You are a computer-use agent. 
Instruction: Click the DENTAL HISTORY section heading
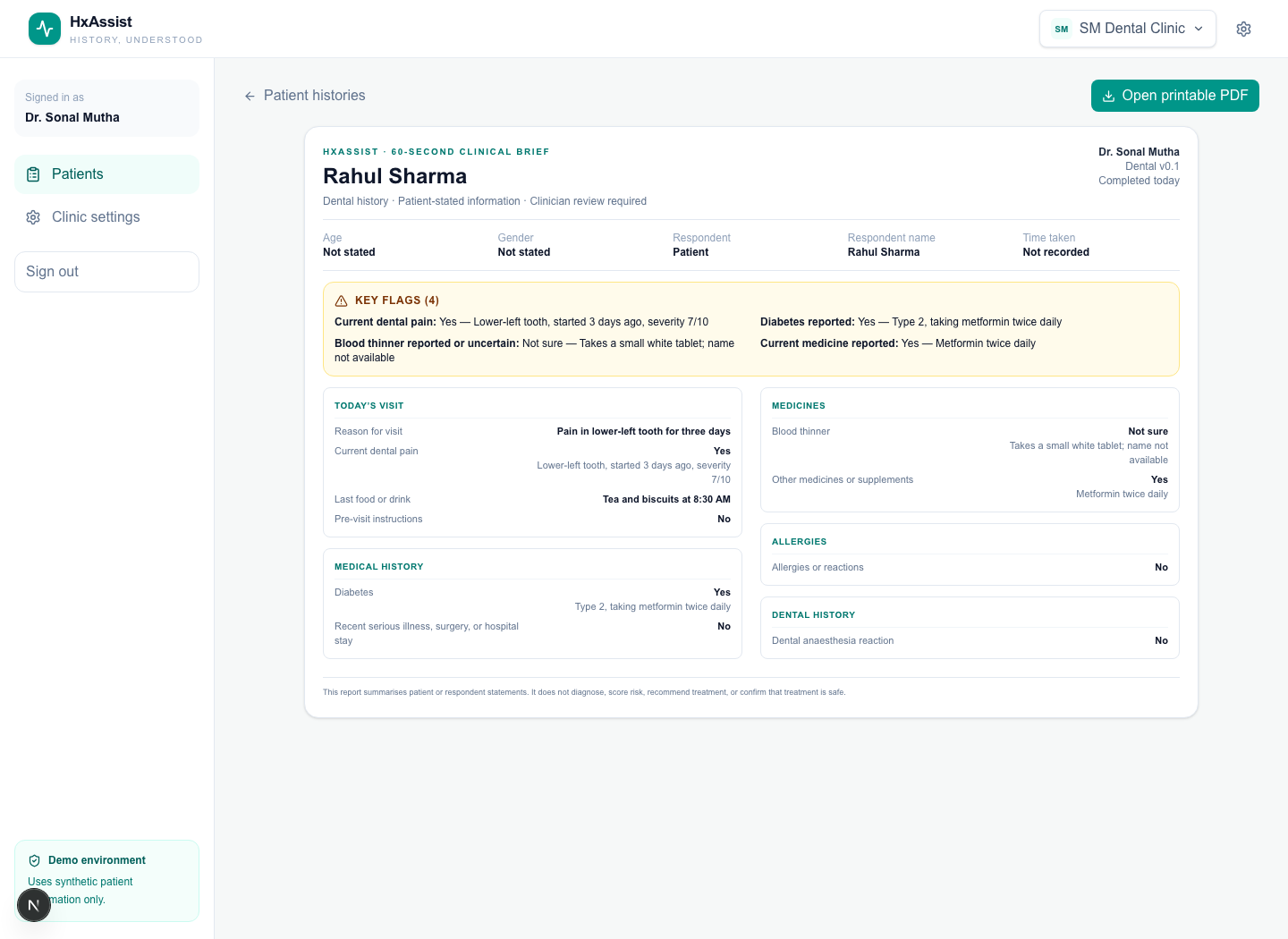pos(813,615)
